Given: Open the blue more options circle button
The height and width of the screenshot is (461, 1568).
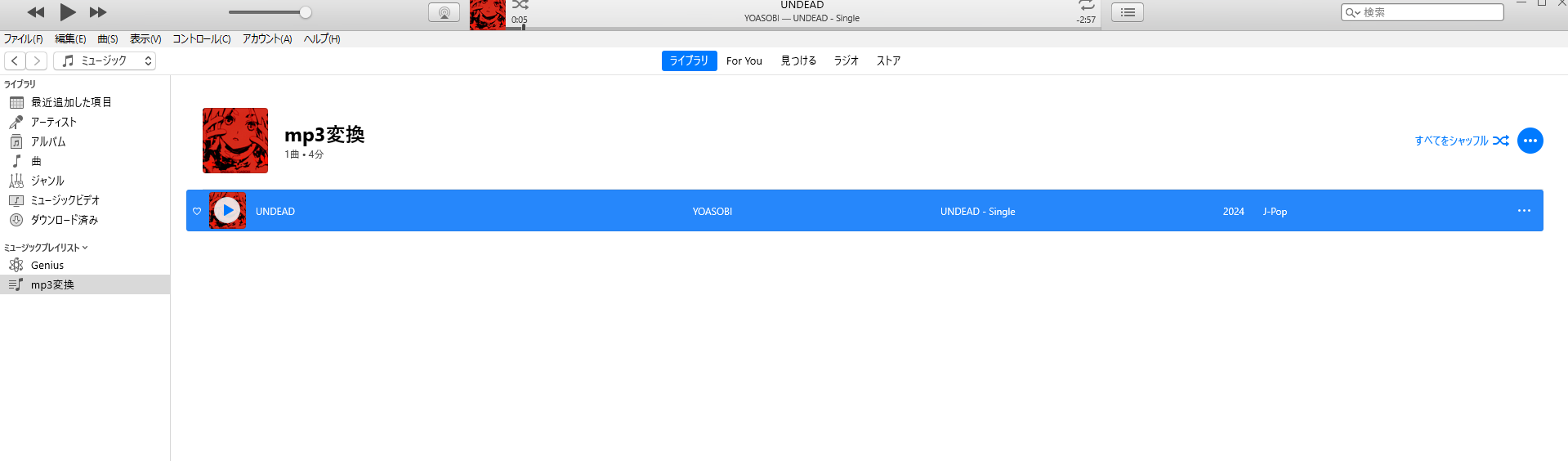Looking at the screenshot, I should [1530, 141].
